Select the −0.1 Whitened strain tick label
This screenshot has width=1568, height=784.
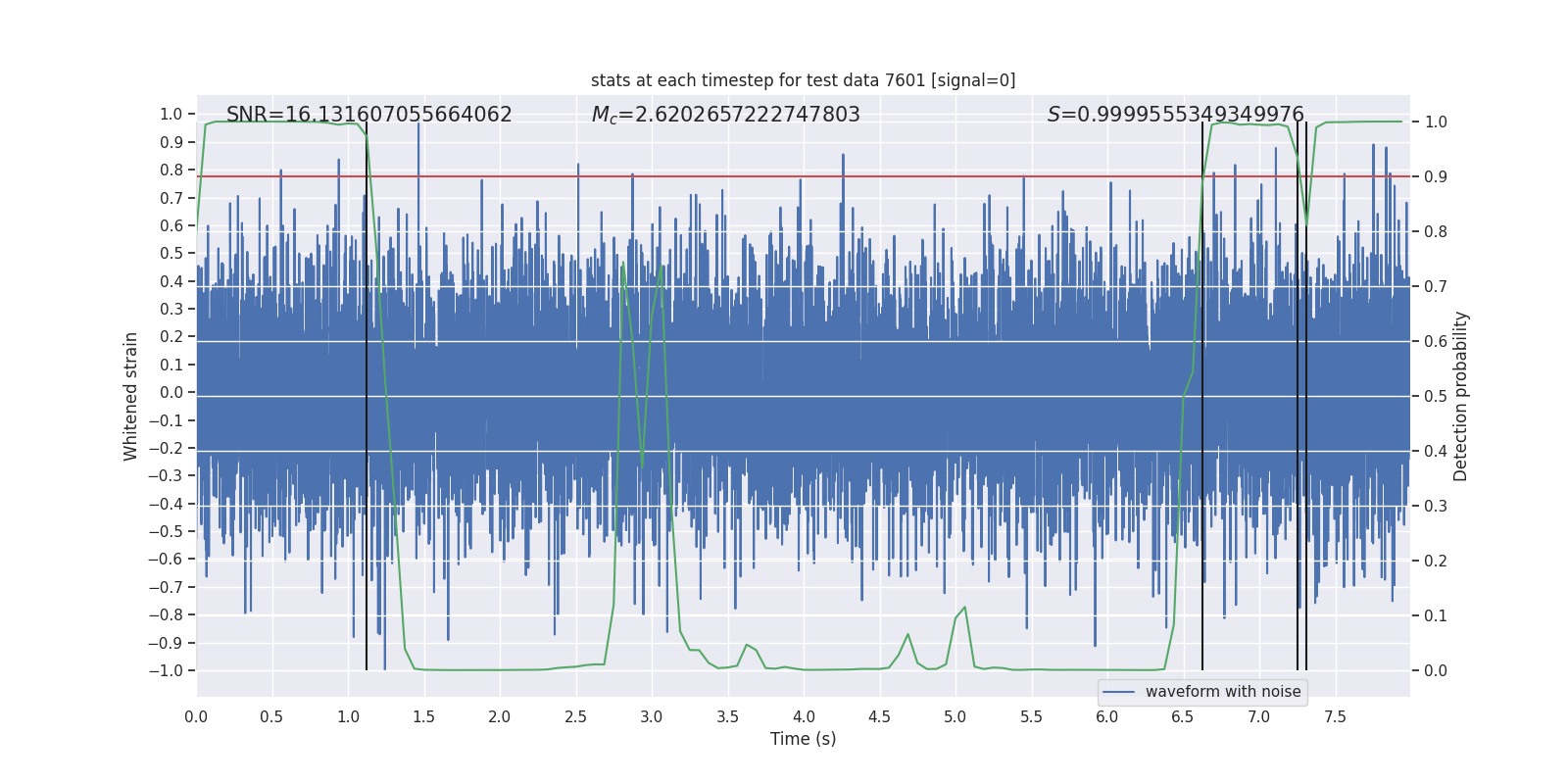pyautogui.click(x=166, y=420)
